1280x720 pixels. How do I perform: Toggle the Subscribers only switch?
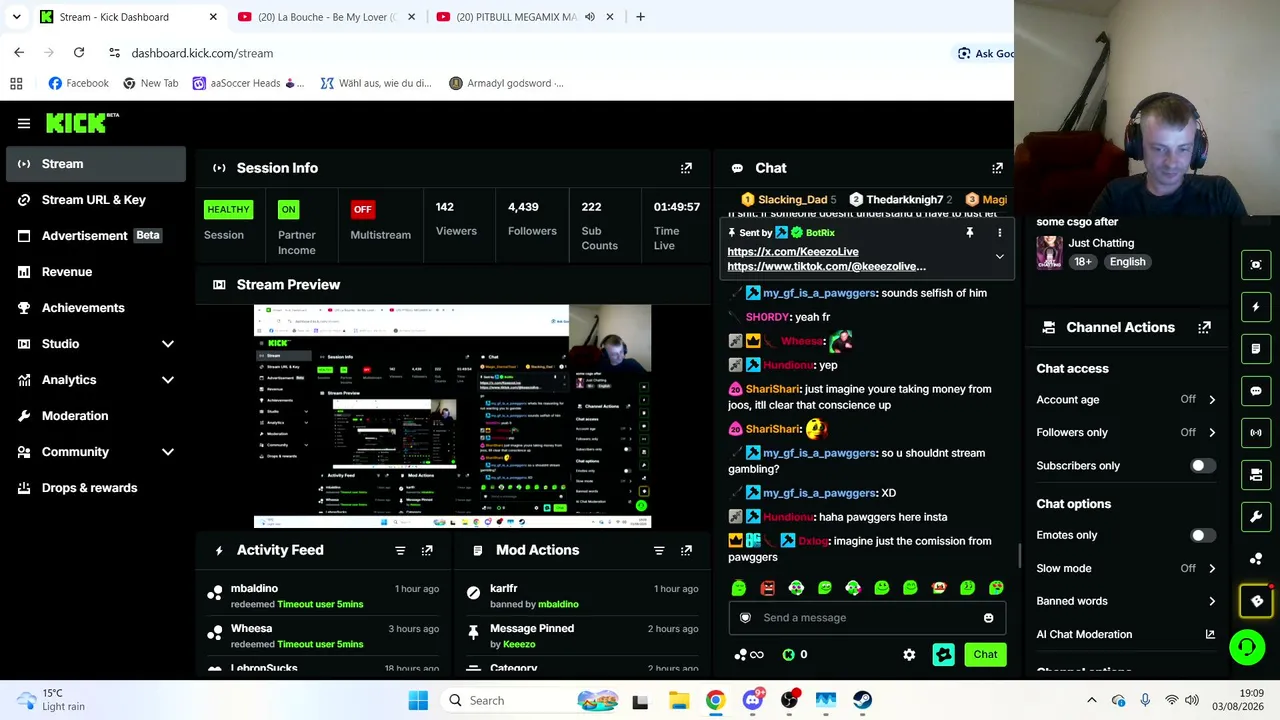[x=1203, y=466]
